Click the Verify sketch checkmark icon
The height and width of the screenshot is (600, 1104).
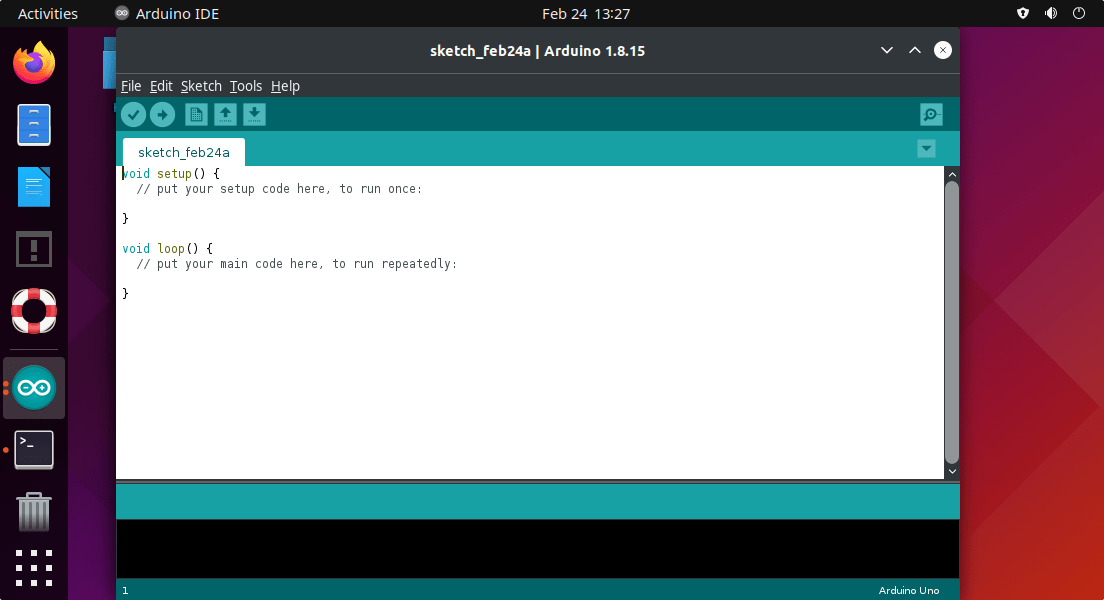click(133, 115)
